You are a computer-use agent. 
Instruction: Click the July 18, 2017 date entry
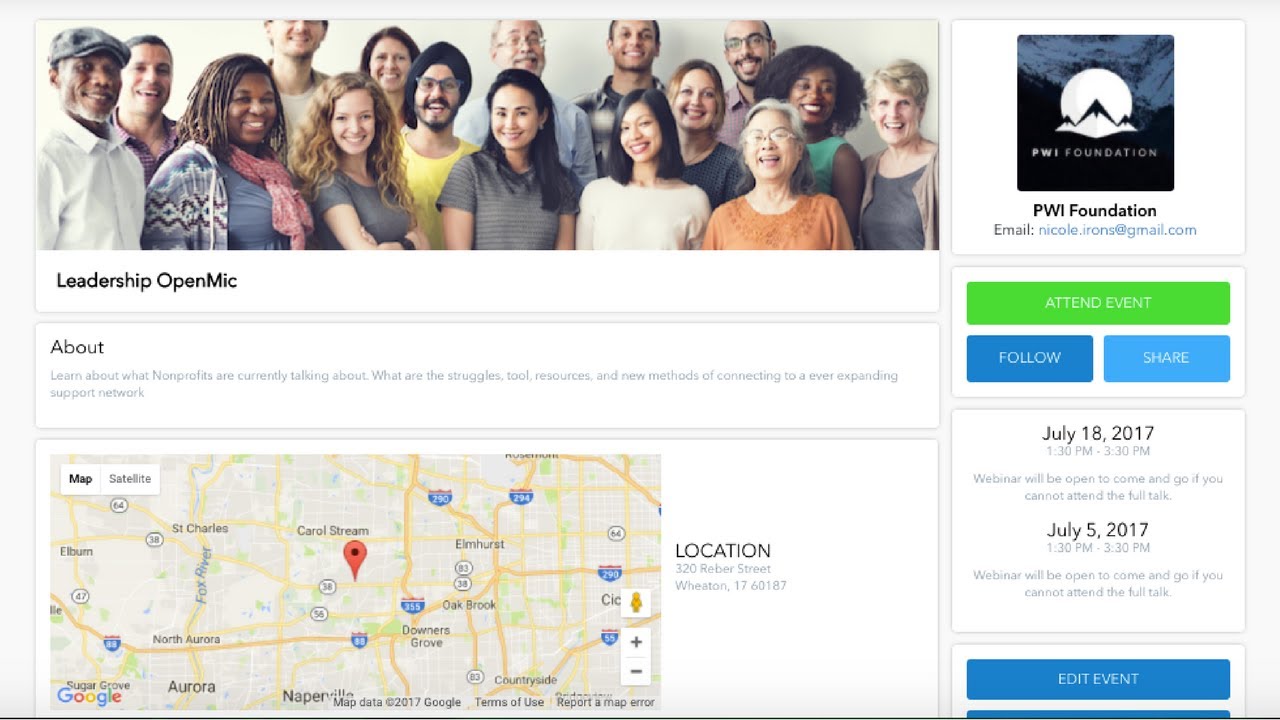1098,433
